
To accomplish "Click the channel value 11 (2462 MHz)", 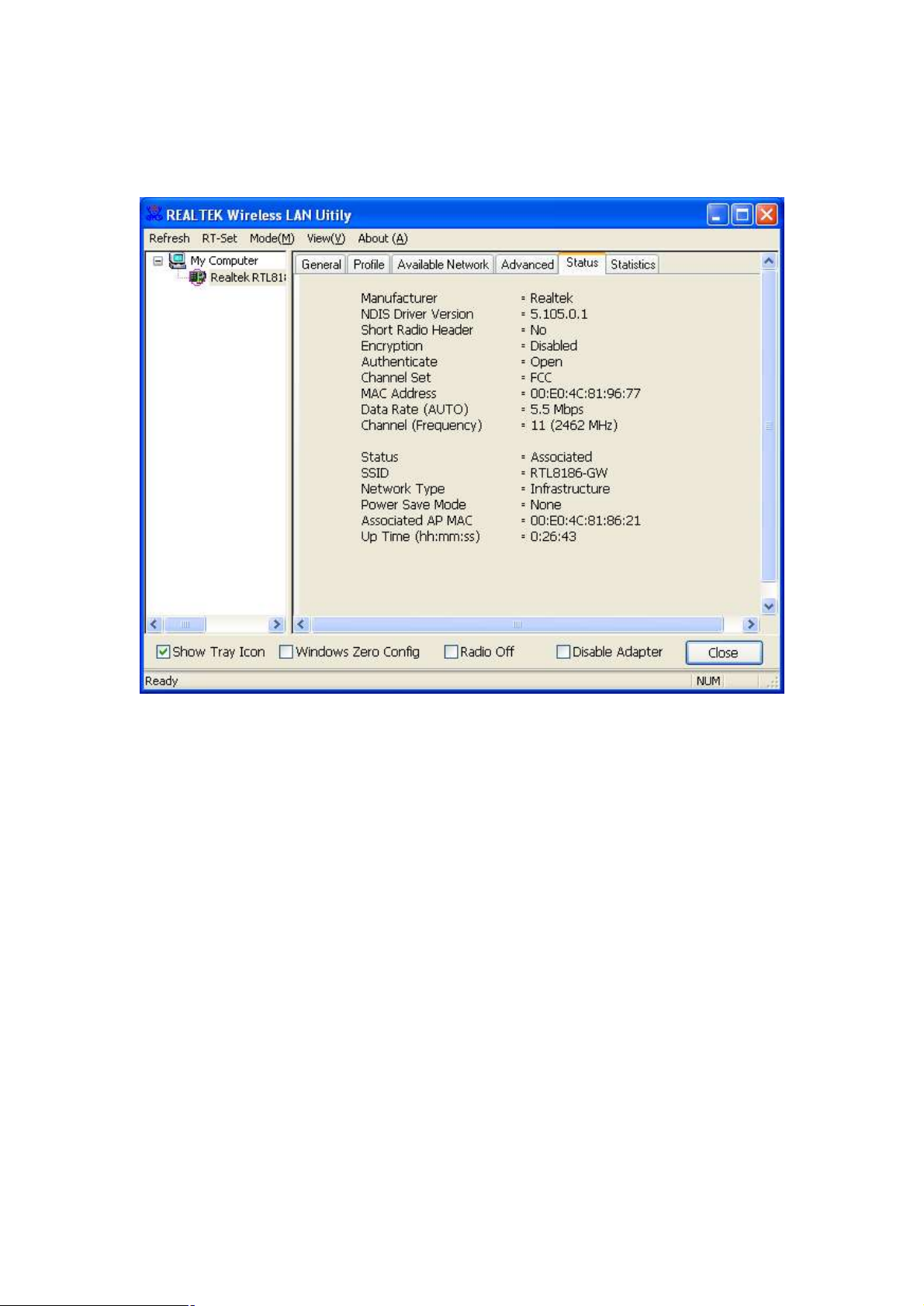I will (573, 425).
